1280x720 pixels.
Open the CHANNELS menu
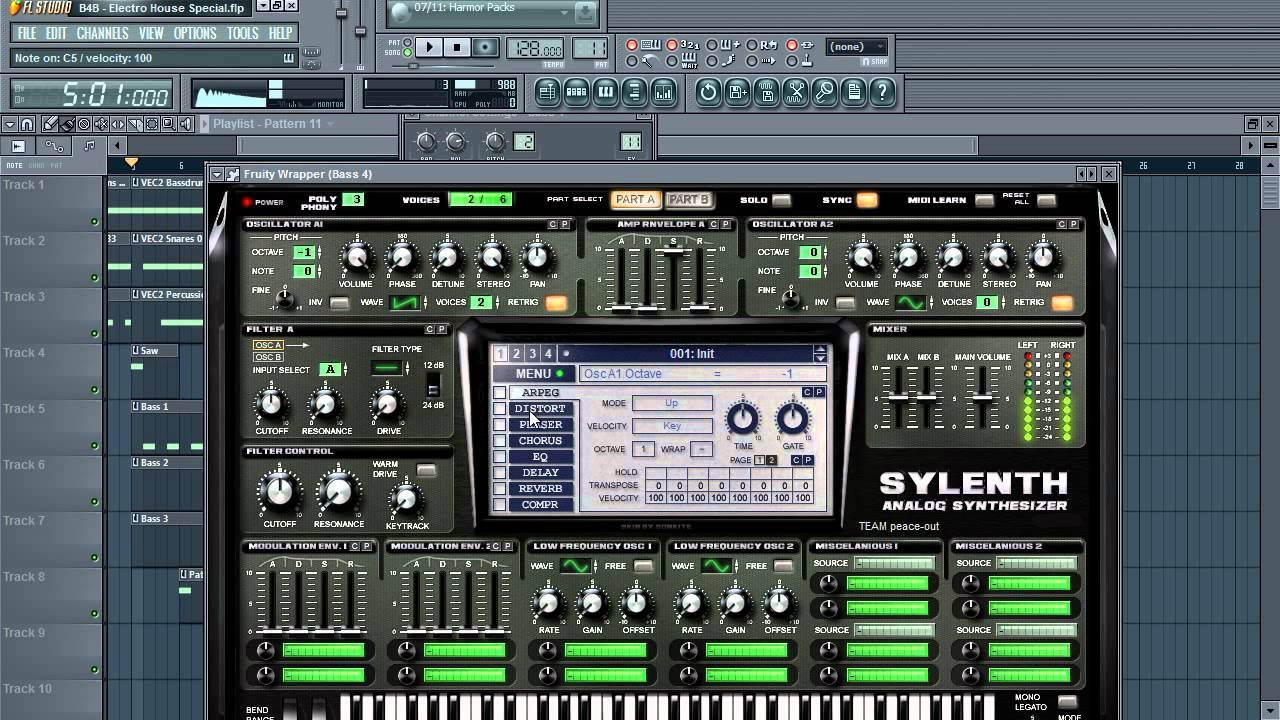pyautogui.click(x=102, y=33)
